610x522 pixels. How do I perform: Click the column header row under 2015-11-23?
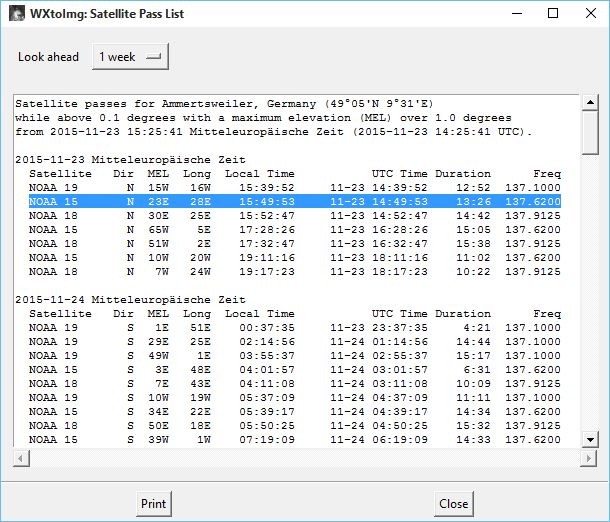(x=294, y=174)
